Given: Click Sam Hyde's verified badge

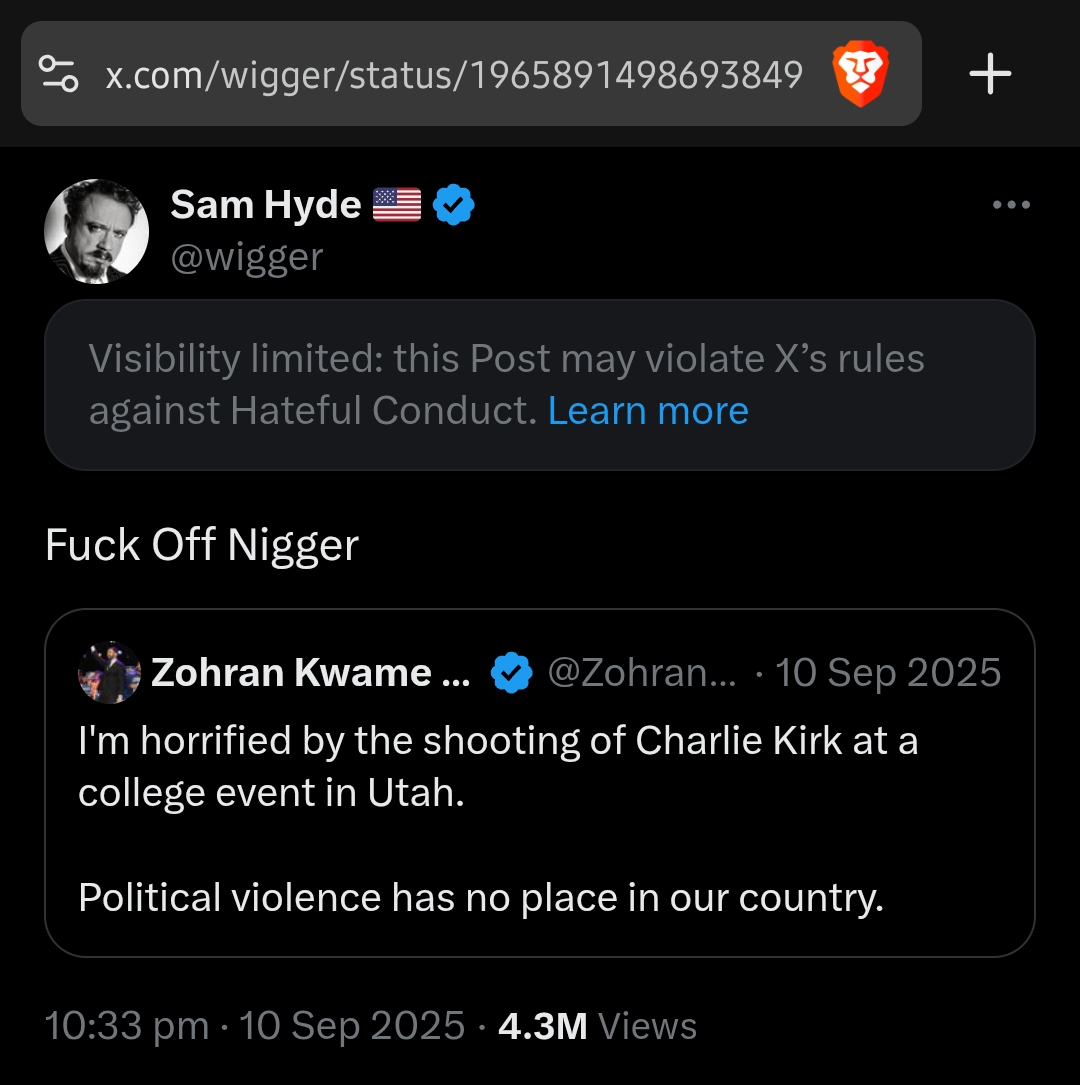Looking at the screenshot, I should point(454,205).
